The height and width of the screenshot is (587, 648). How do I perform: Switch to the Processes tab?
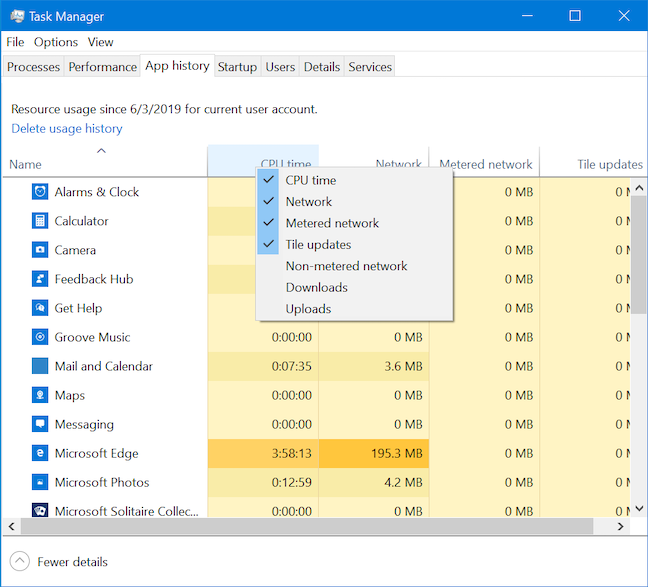33,67
